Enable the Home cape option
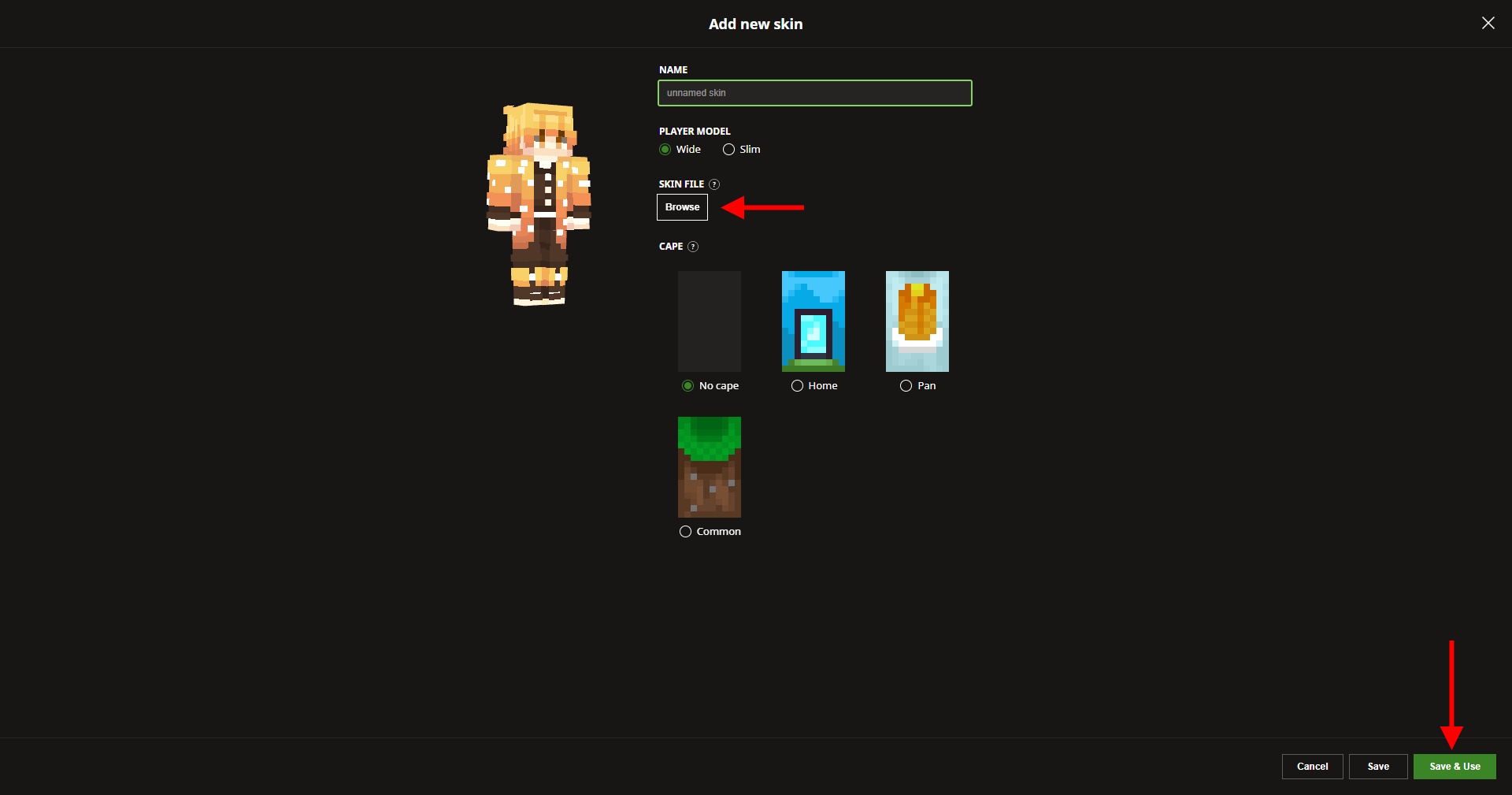 [796, 386]
